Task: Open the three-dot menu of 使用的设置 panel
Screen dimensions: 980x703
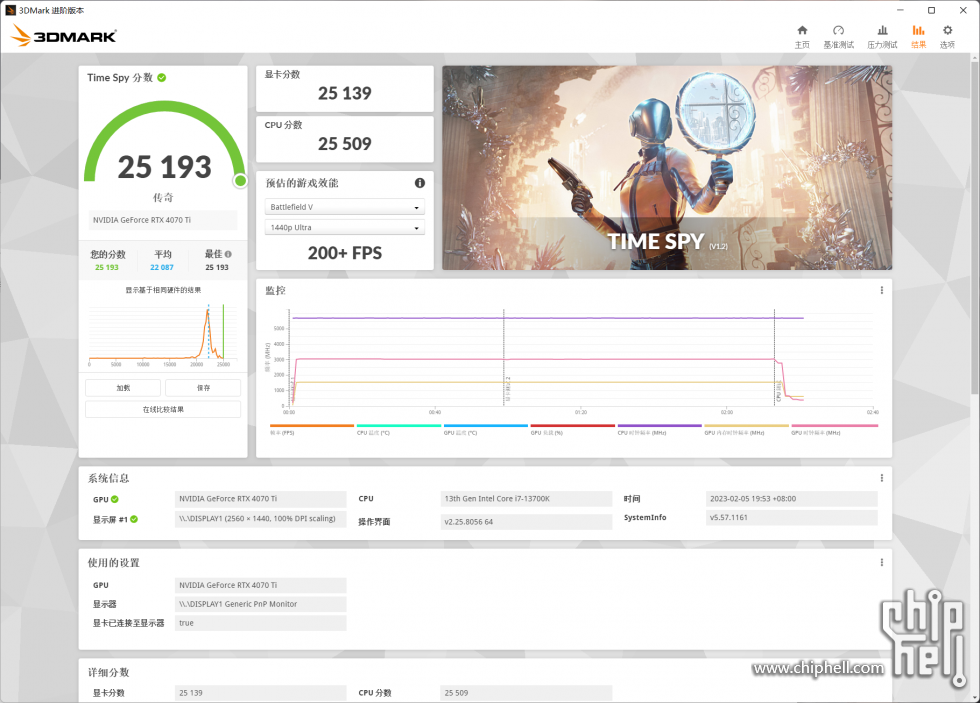Action: (882, 562)
